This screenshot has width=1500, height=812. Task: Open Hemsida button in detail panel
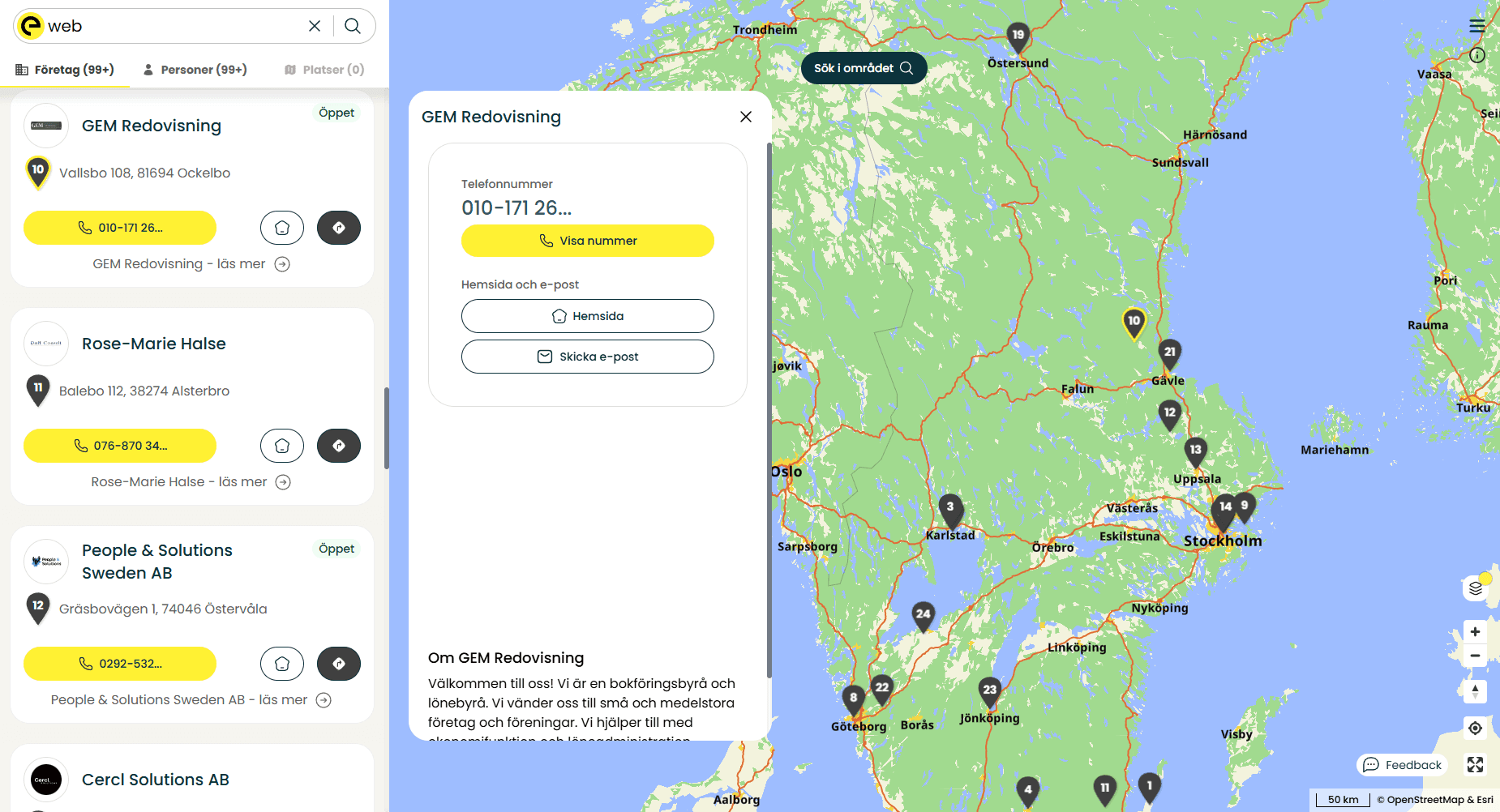[x=588, y=316]
